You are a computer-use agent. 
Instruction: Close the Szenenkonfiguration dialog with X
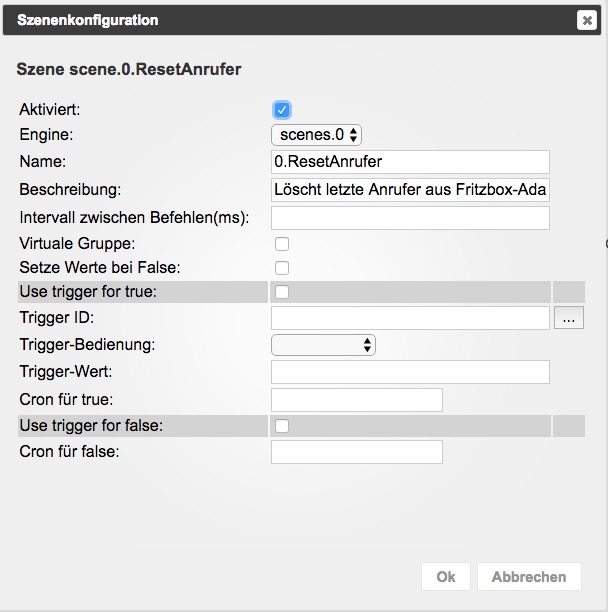click(586, 20)
